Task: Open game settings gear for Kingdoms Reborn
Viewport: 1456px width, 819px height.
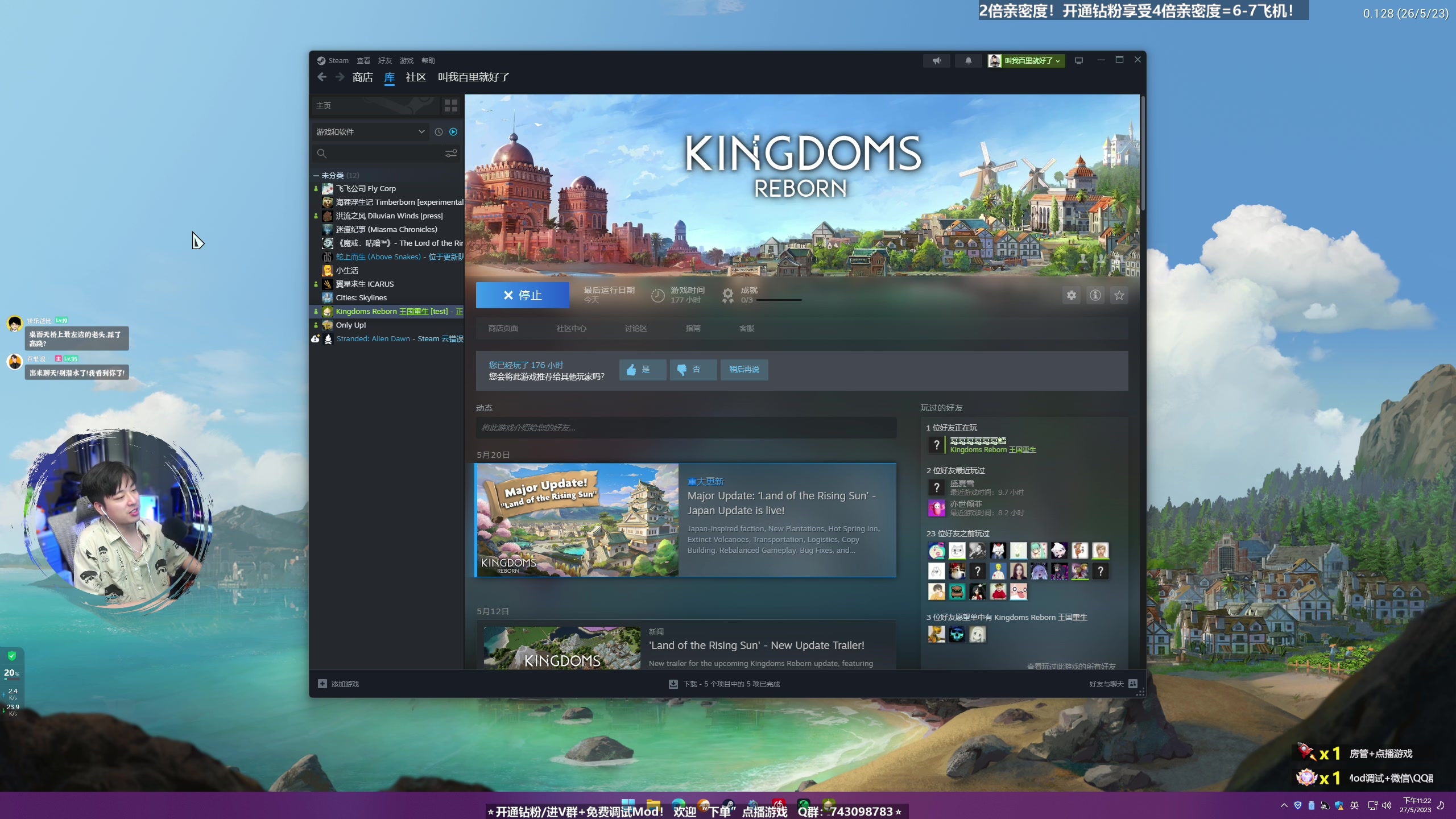Action: pyautogui.click(x=1072, y=295)
